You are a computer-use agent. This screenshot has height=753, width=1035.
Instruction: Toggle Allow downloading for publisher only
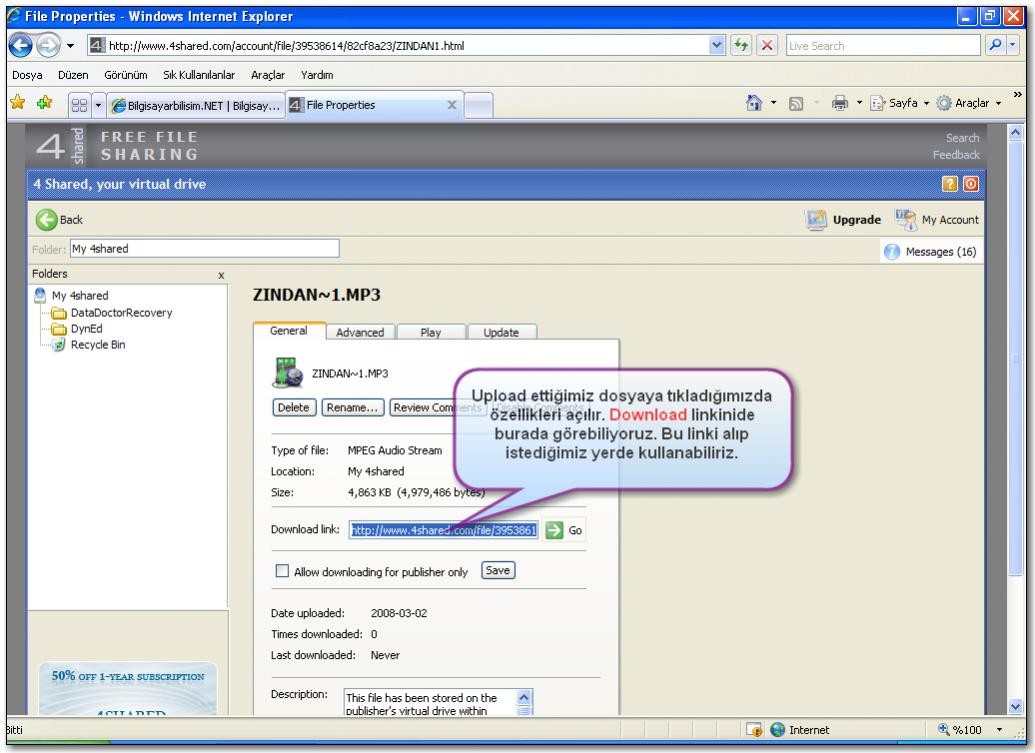coord(280,572)
